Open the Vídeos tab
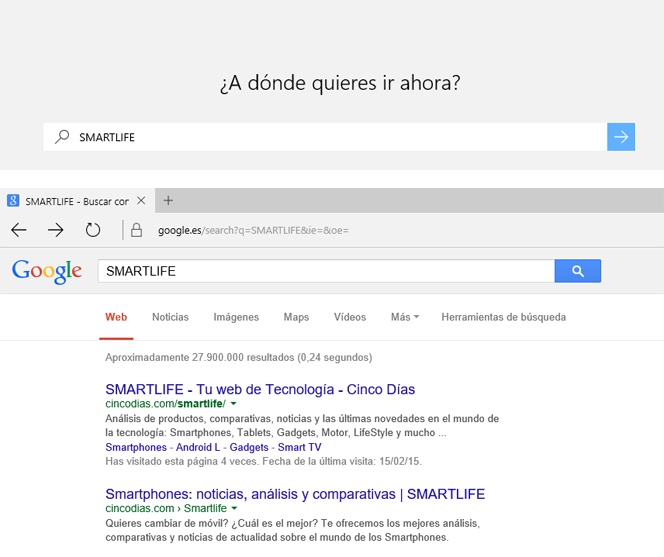664x557 pixels. 350,317
